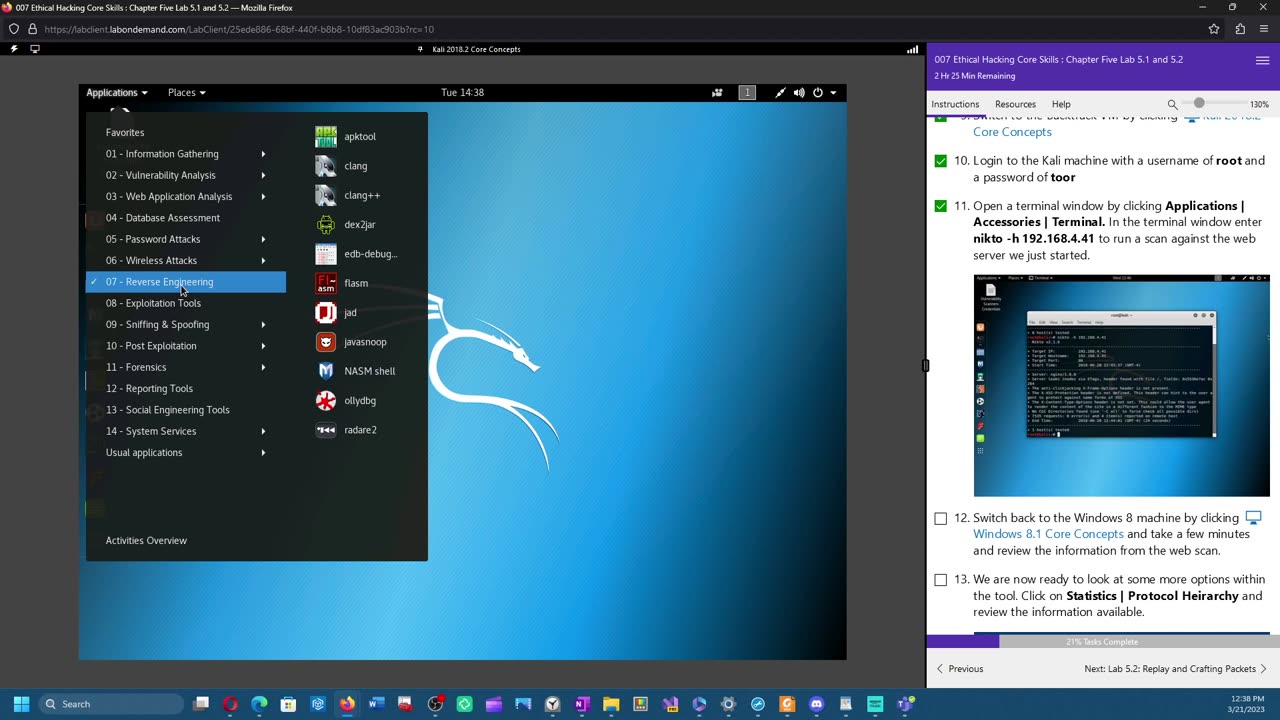The width and height of the screenshot is (1280, 720).
Task: Open Activities Overview
Action: [x=146, y=541]
